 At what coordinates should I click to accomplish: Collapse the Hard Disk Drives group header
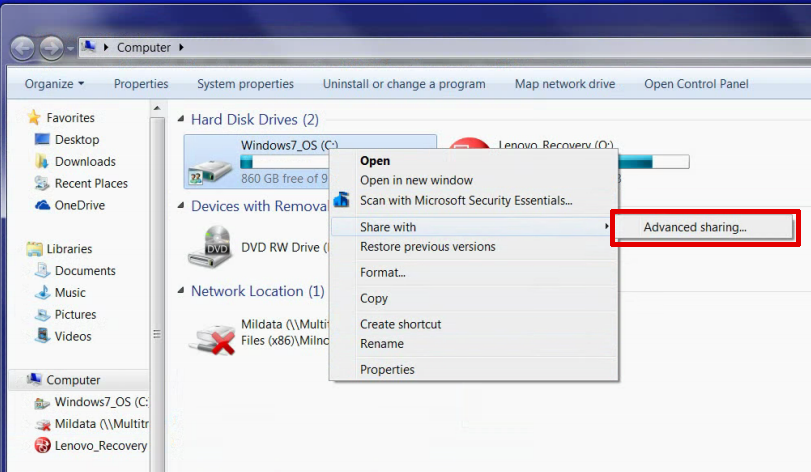click(x=254, y=120)
